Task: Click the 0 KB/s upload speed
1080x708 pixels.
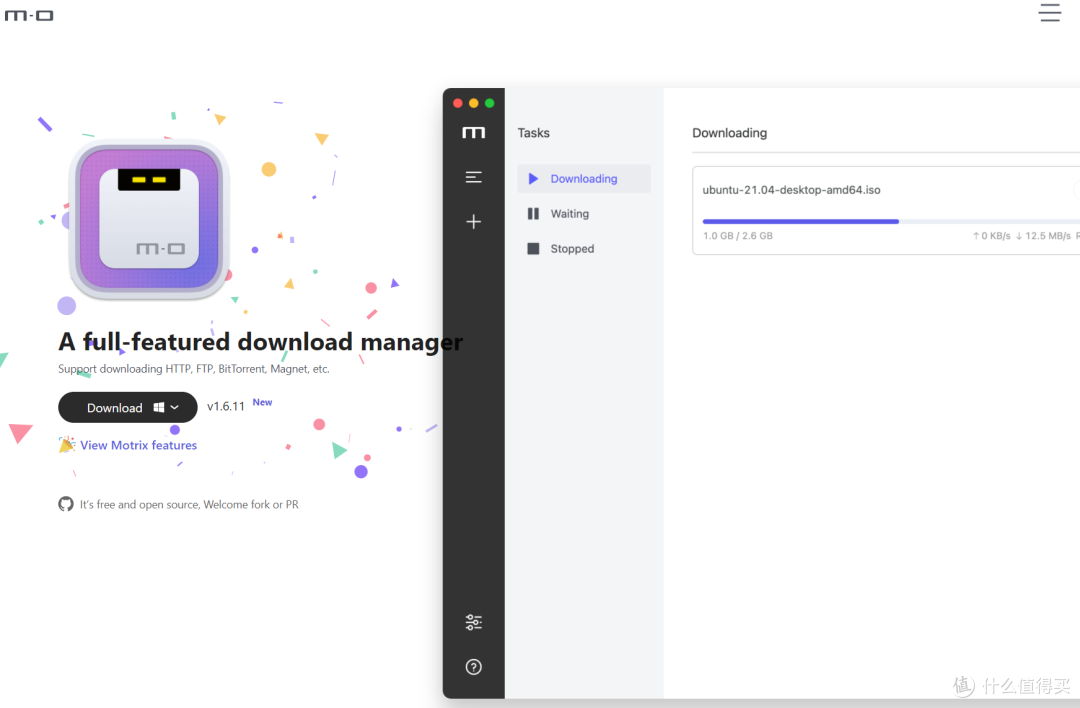Action: click(991, 236)
